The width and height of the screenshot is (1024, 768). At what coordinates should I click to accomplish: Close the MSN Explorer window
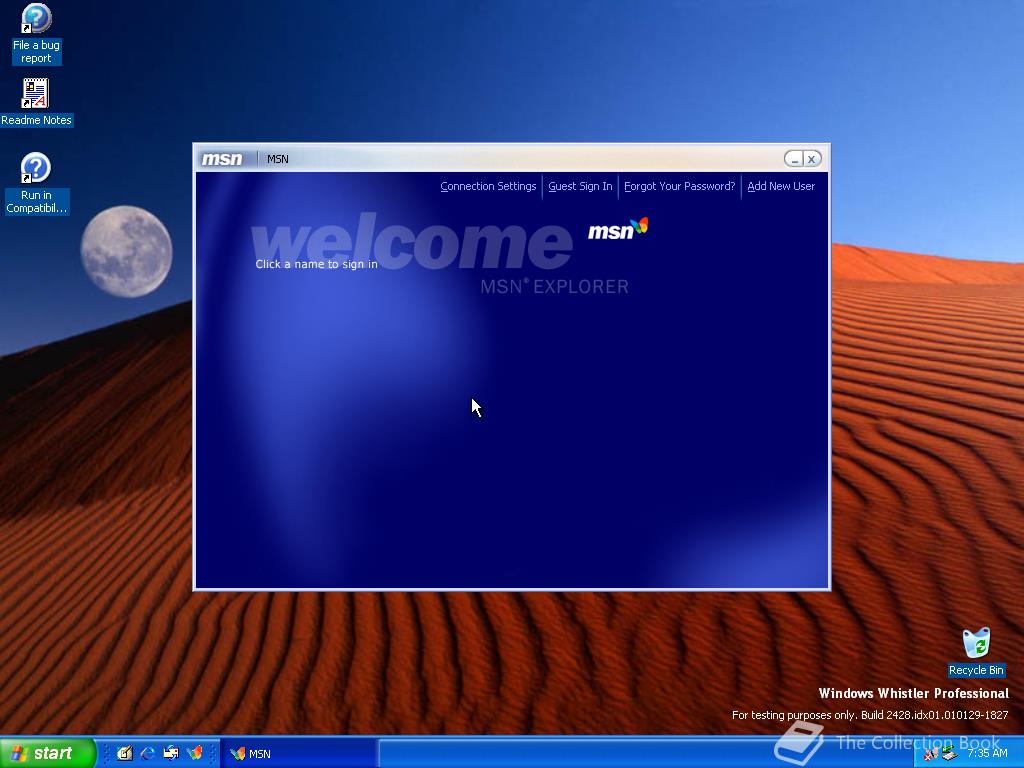point(812,159)
